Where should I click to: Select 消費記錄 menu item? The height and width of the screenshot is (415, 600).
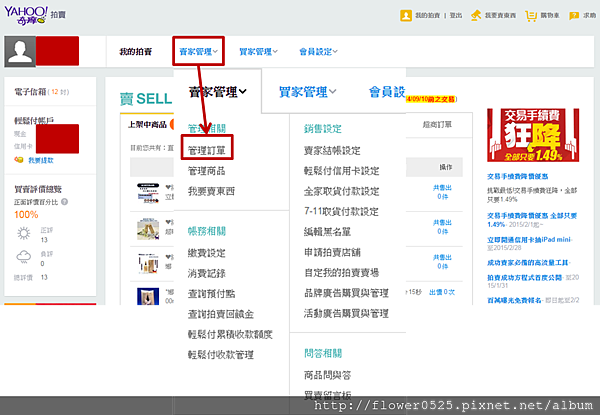[x=207, y=273]
